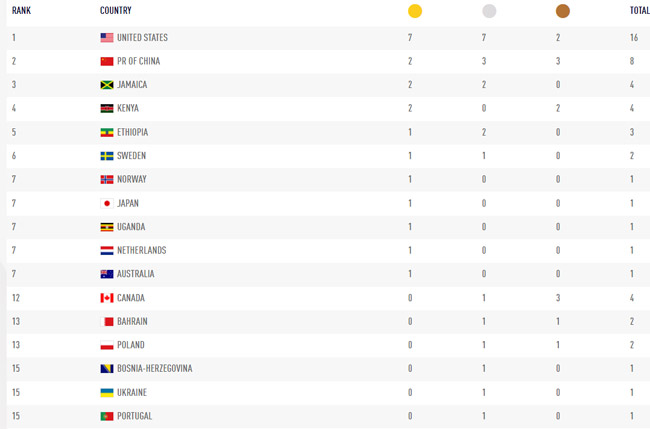Image resolution: width=650 pixels, height=429 pixels.
Task: Click the Japan flag icon
Action: click(x=107, y=203)
